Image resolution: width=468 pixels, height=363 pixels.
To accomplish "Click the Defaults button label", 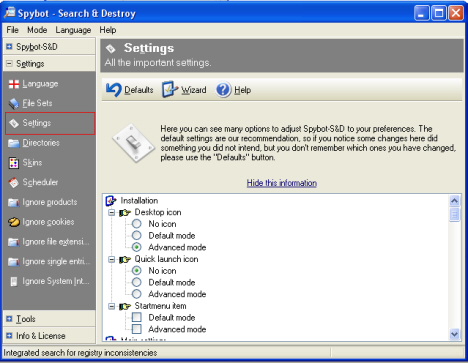I will 139,90.
